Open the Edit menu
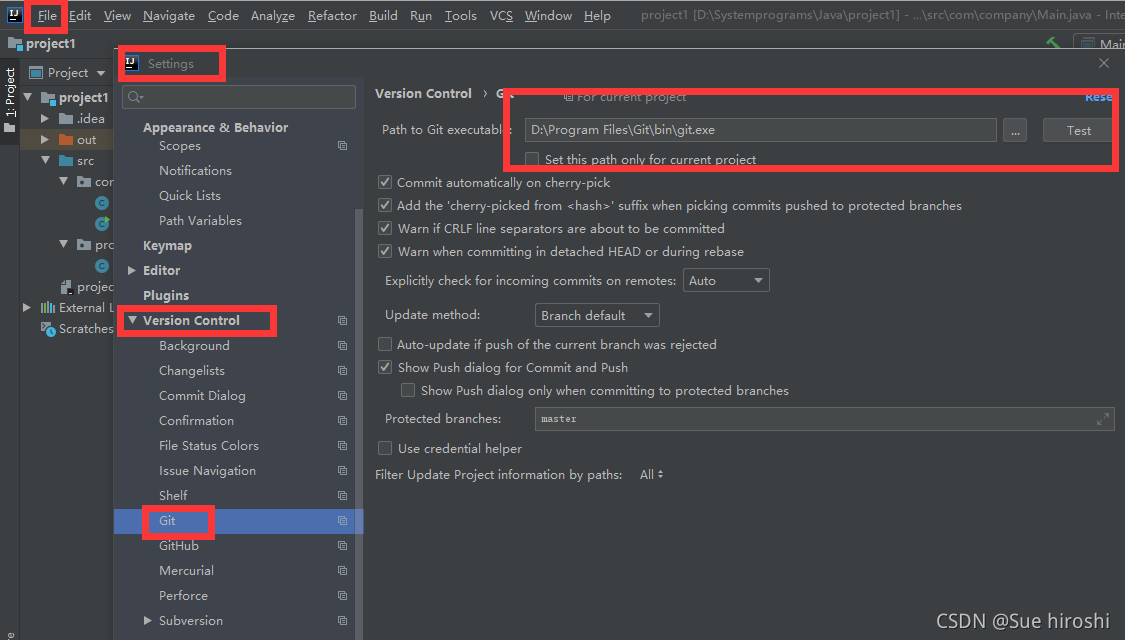The image size is (1125, 640). [80, 15]
